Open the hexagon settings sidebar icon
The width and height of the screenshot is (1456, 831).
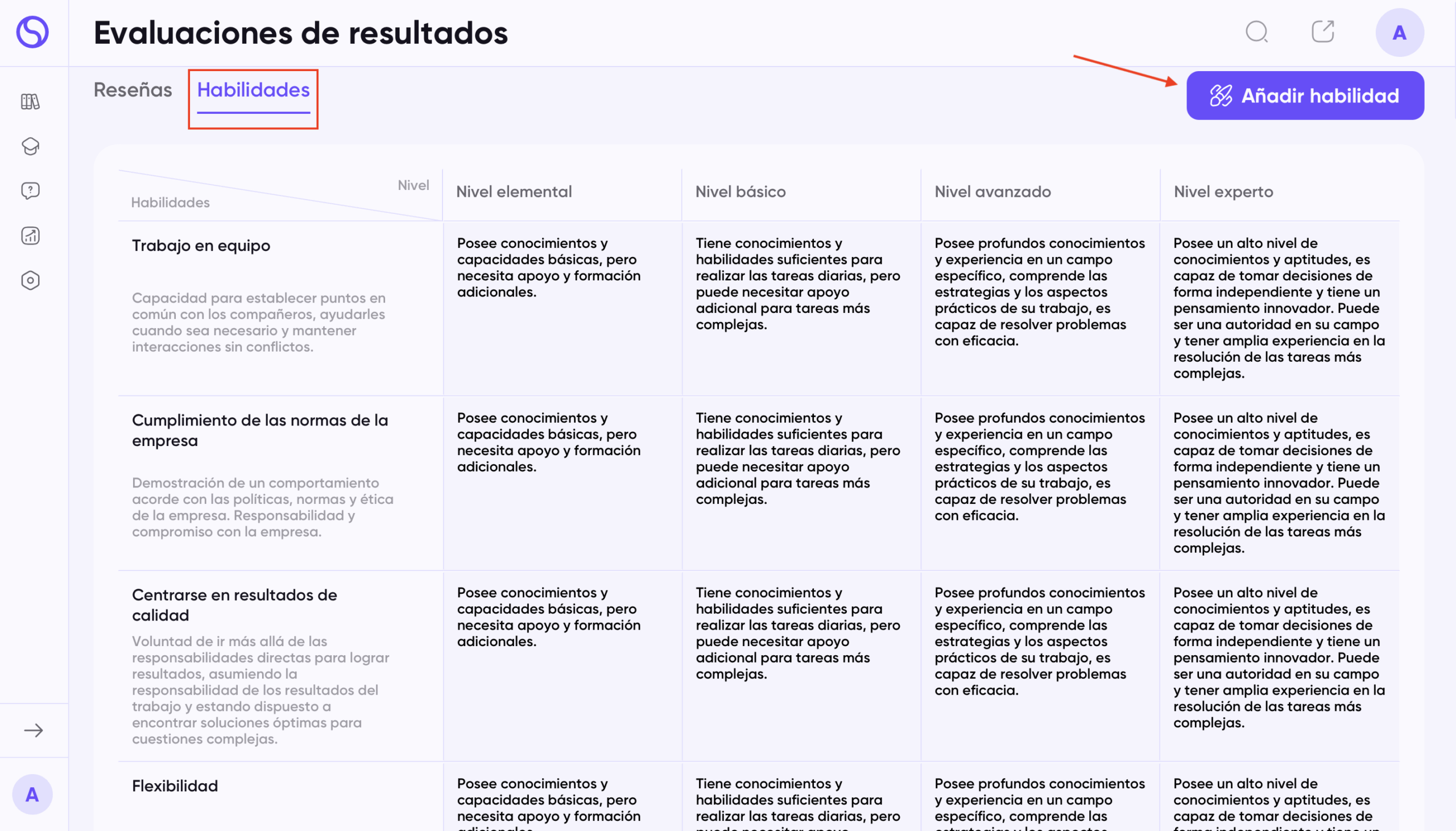[30, 280]
